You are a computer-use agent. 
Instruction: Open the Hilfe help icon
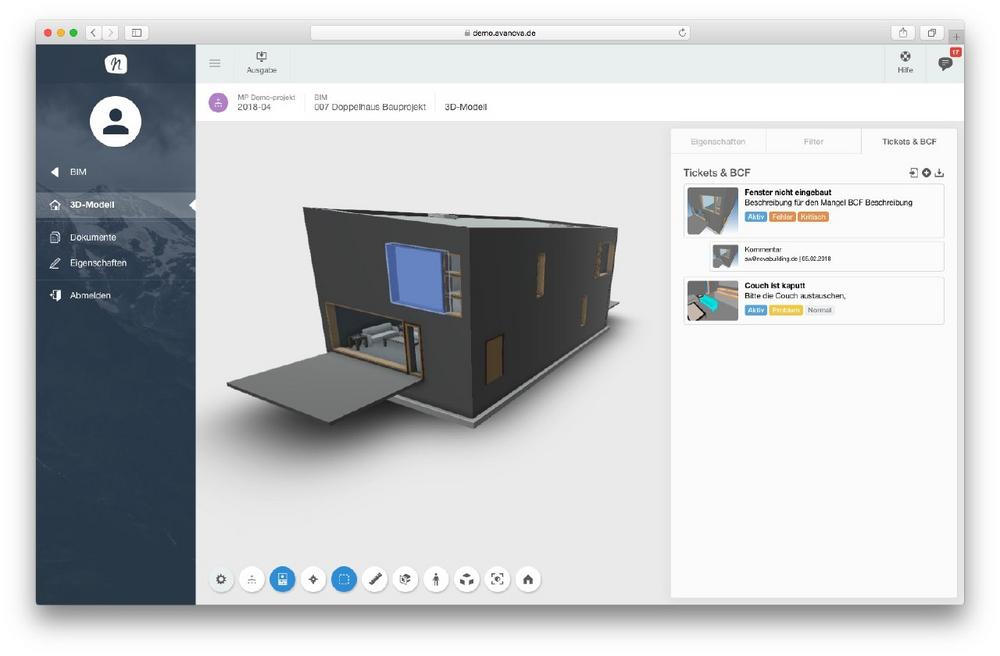(x=905, y=62)
